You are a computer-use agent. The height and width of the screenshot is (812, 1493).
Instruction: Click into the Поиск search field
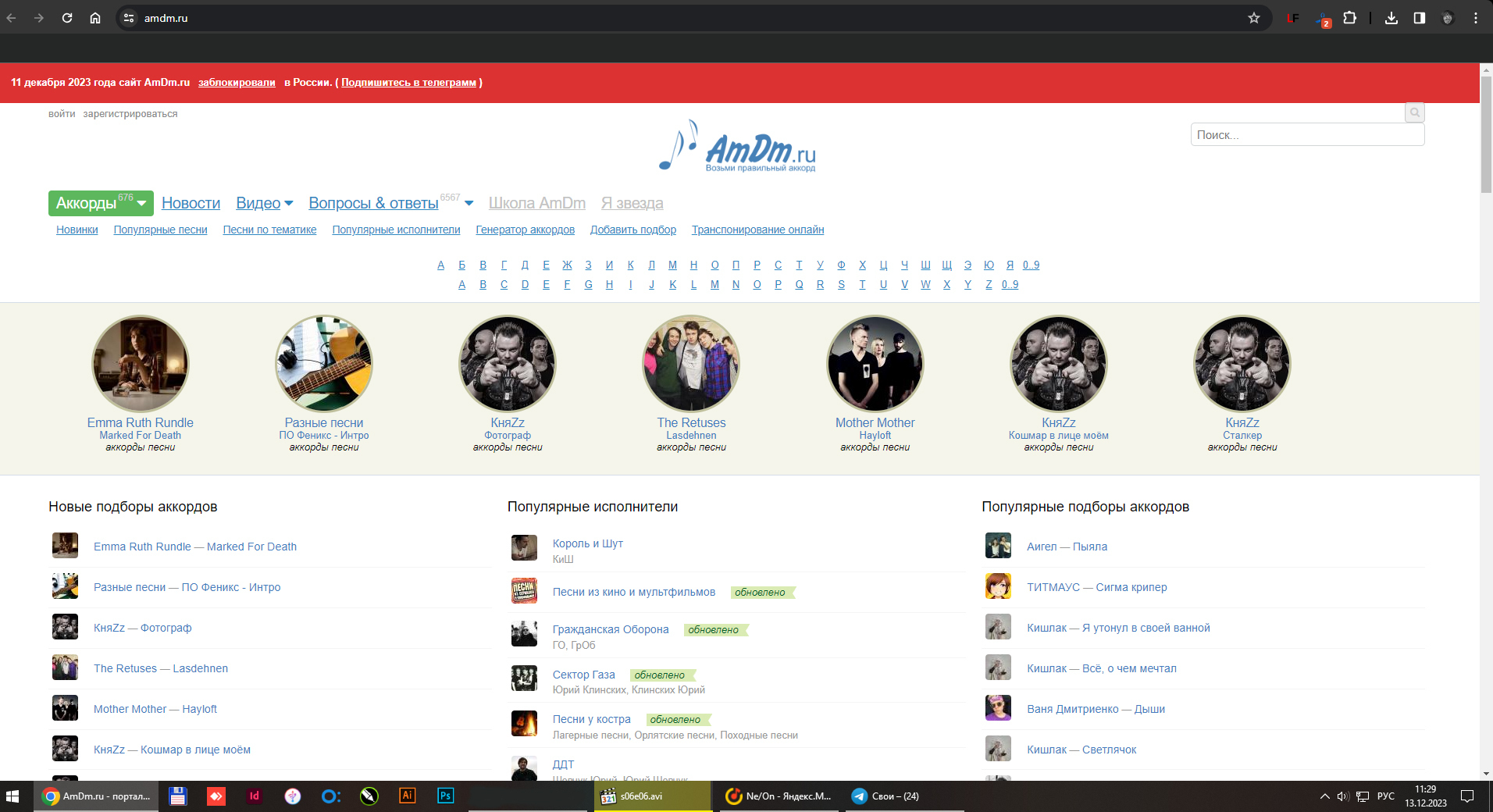[x=1307, y=134]
